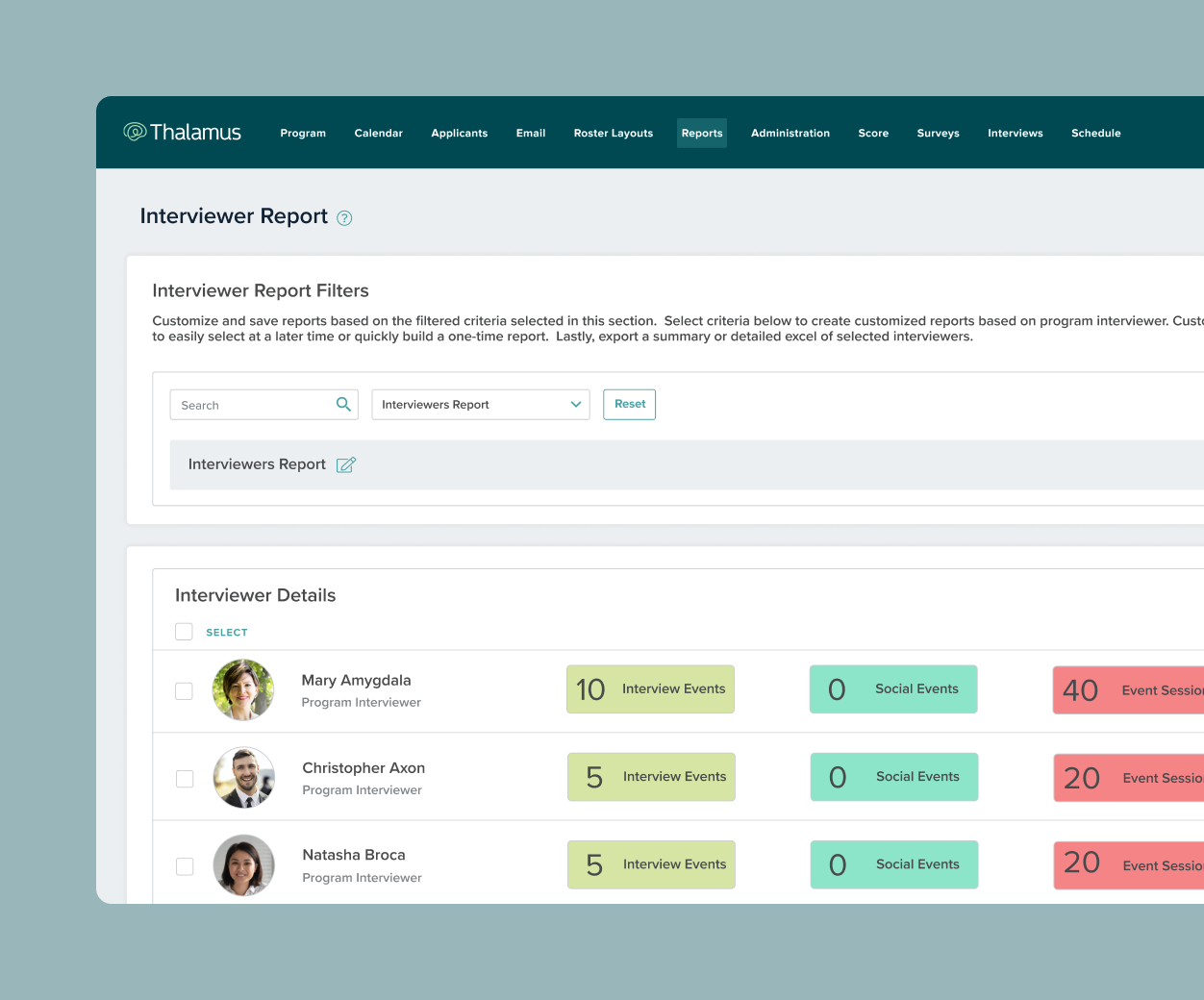Click the search magnifying glass icon
The height and width of the screenshot is (1000, 1204).
pyautogui.click(x=343, y=404)
